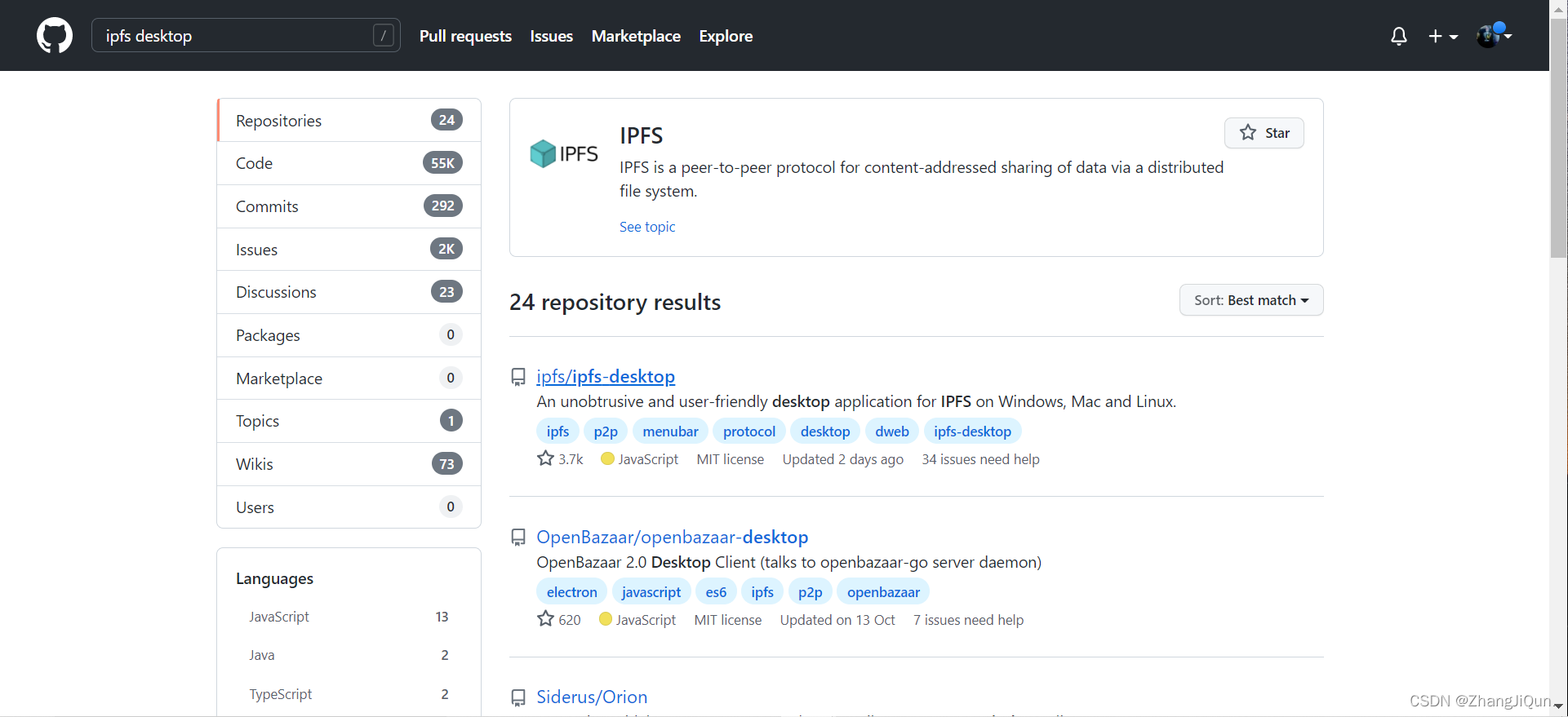1568x717 pixels.
Task: Click the p2p tag under ipfs-desktop
Action: tap(606, 432)
